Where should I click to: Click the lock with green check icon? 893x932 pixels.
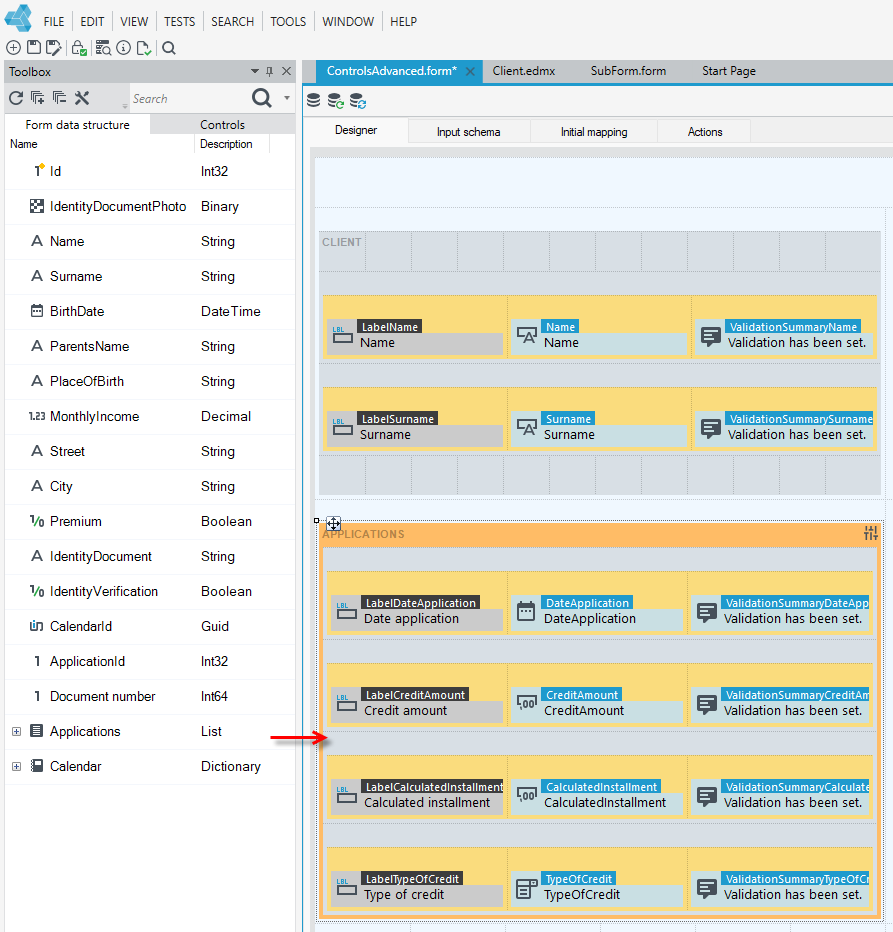pyautogui.click(x=79, y=48)
